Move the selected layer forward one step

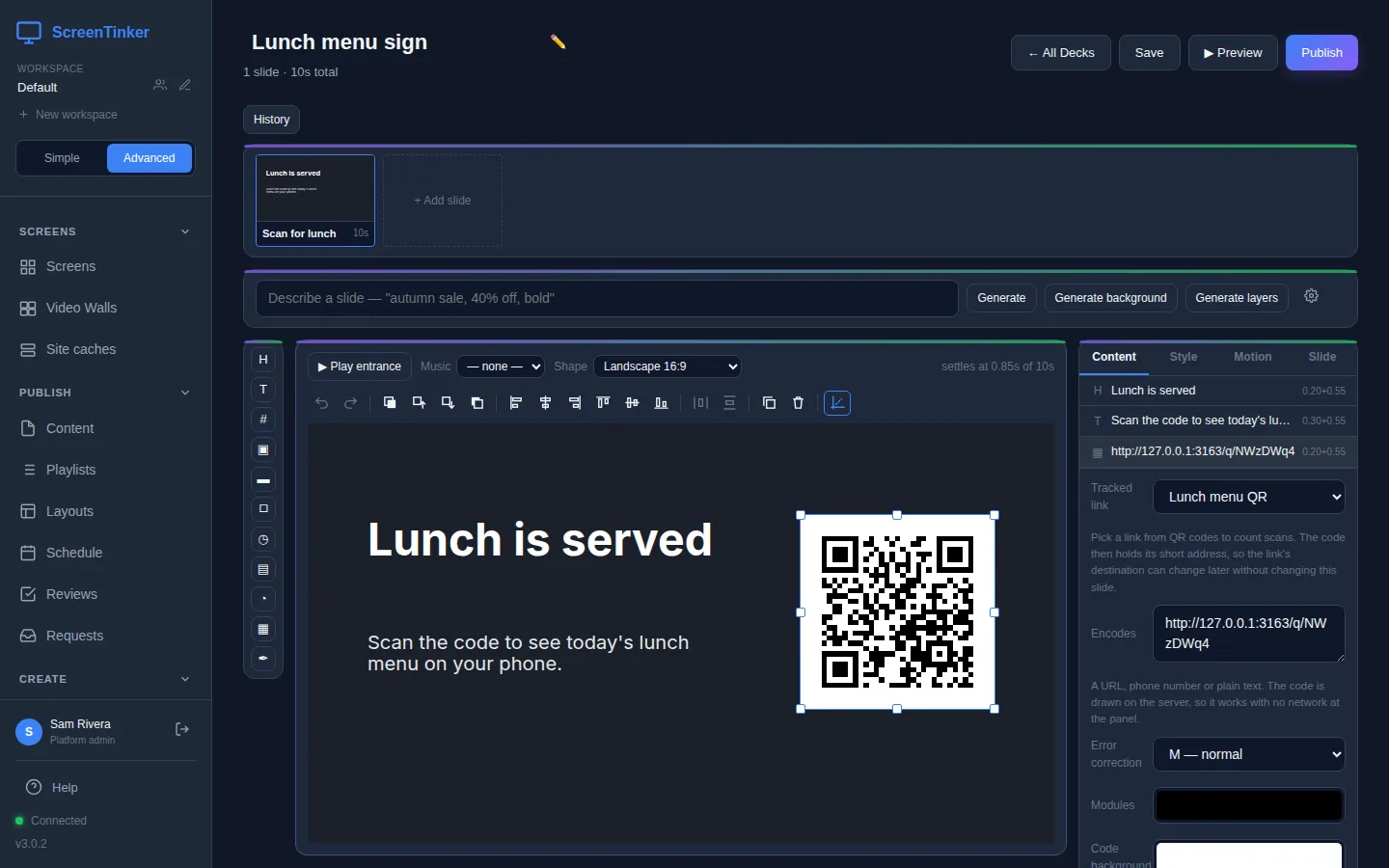[419, 403]
